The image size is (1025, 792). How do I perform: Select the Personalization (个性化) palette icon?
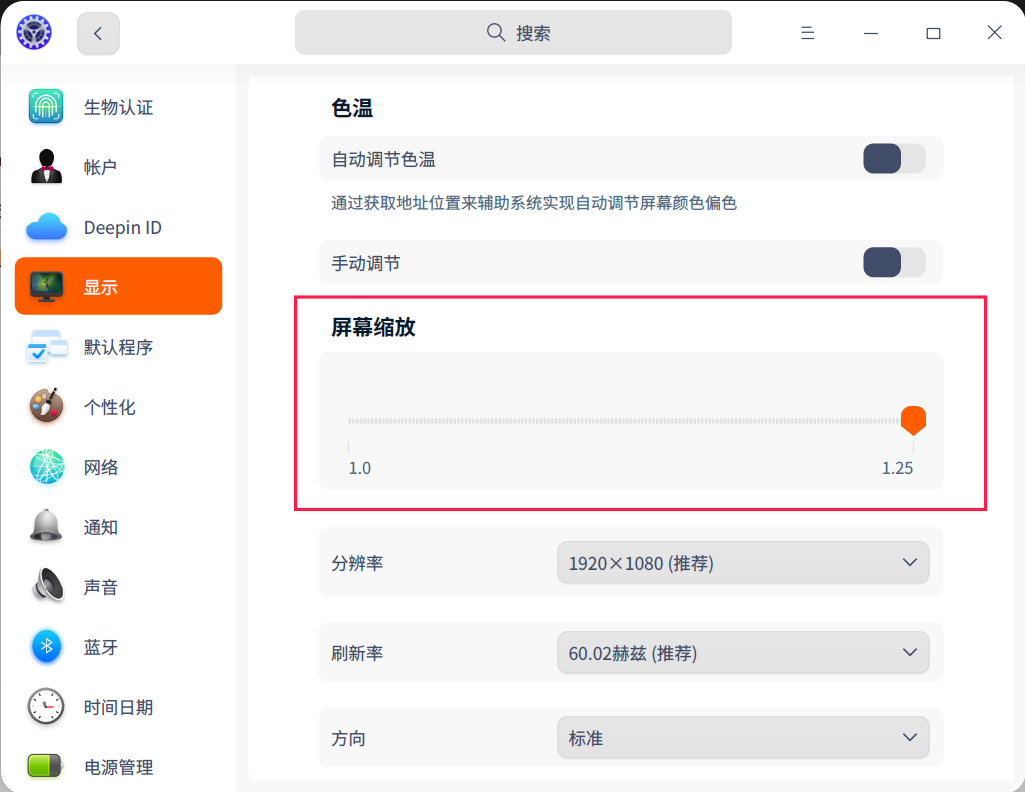[46, 406]
